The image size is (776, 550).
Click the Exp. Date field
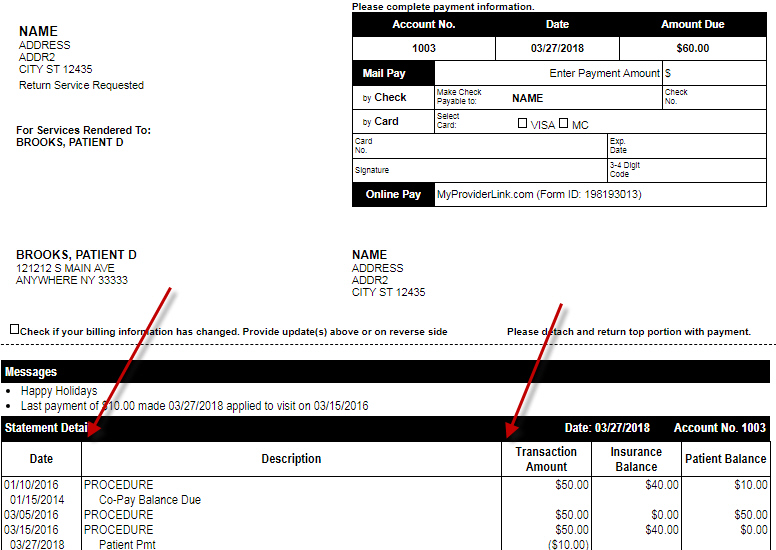tap(687, 146)
